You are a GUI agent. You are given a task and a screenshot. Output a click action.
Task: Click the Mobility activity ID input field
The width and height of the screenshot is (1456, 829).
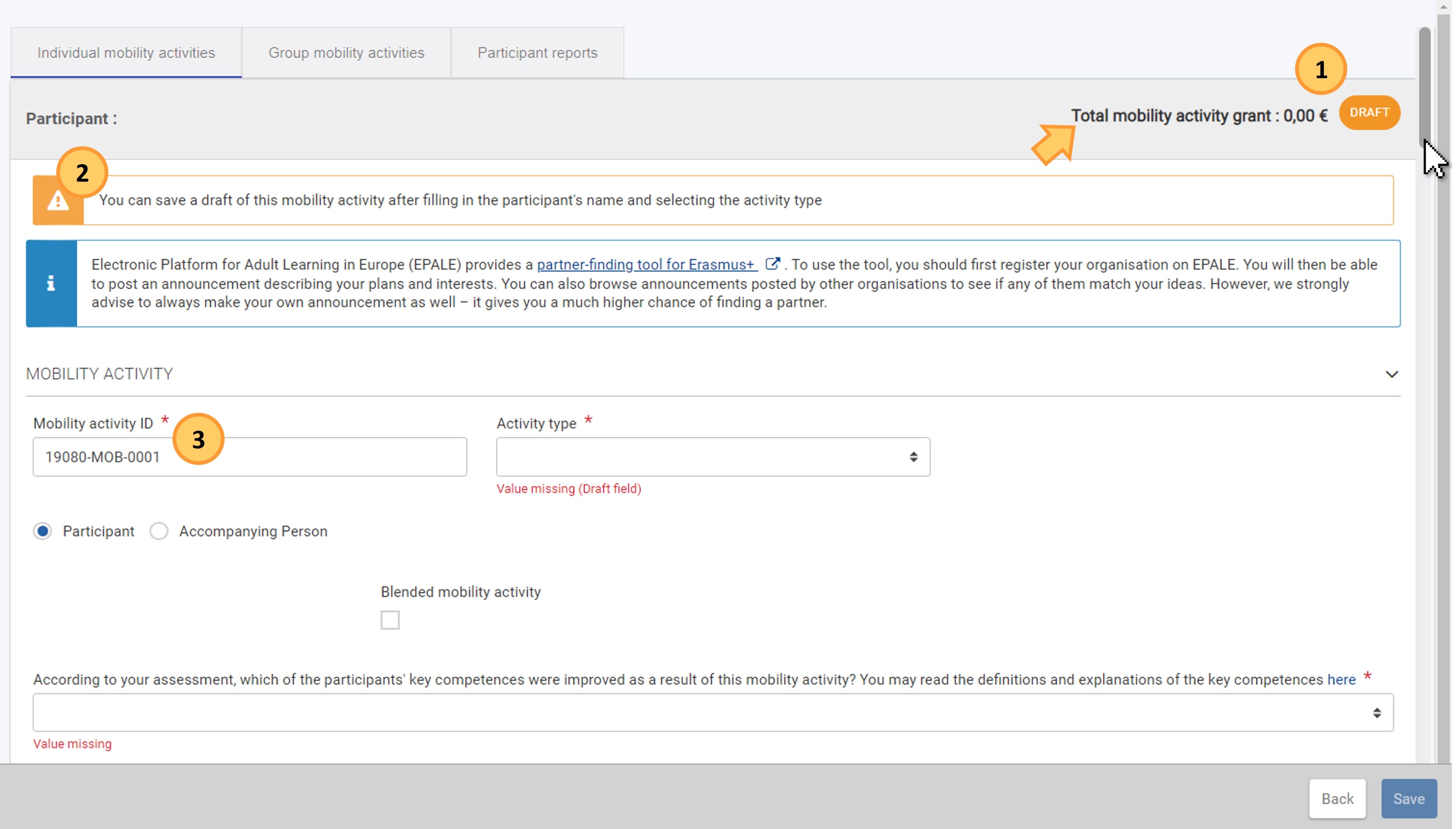(x=250, y=457)
